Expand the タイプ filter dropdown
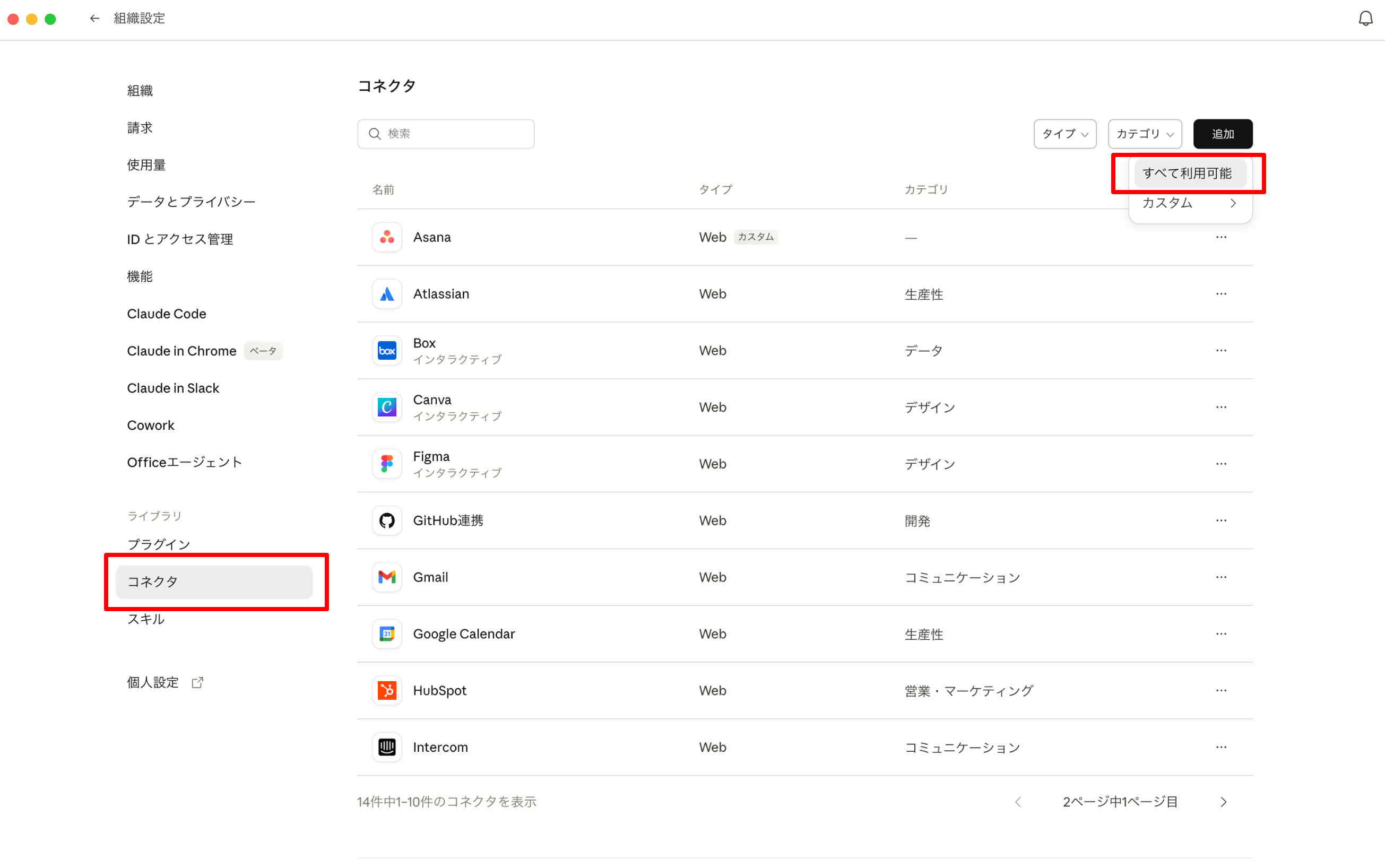This screenshot has height=868, width=1385. point(1064,134)
